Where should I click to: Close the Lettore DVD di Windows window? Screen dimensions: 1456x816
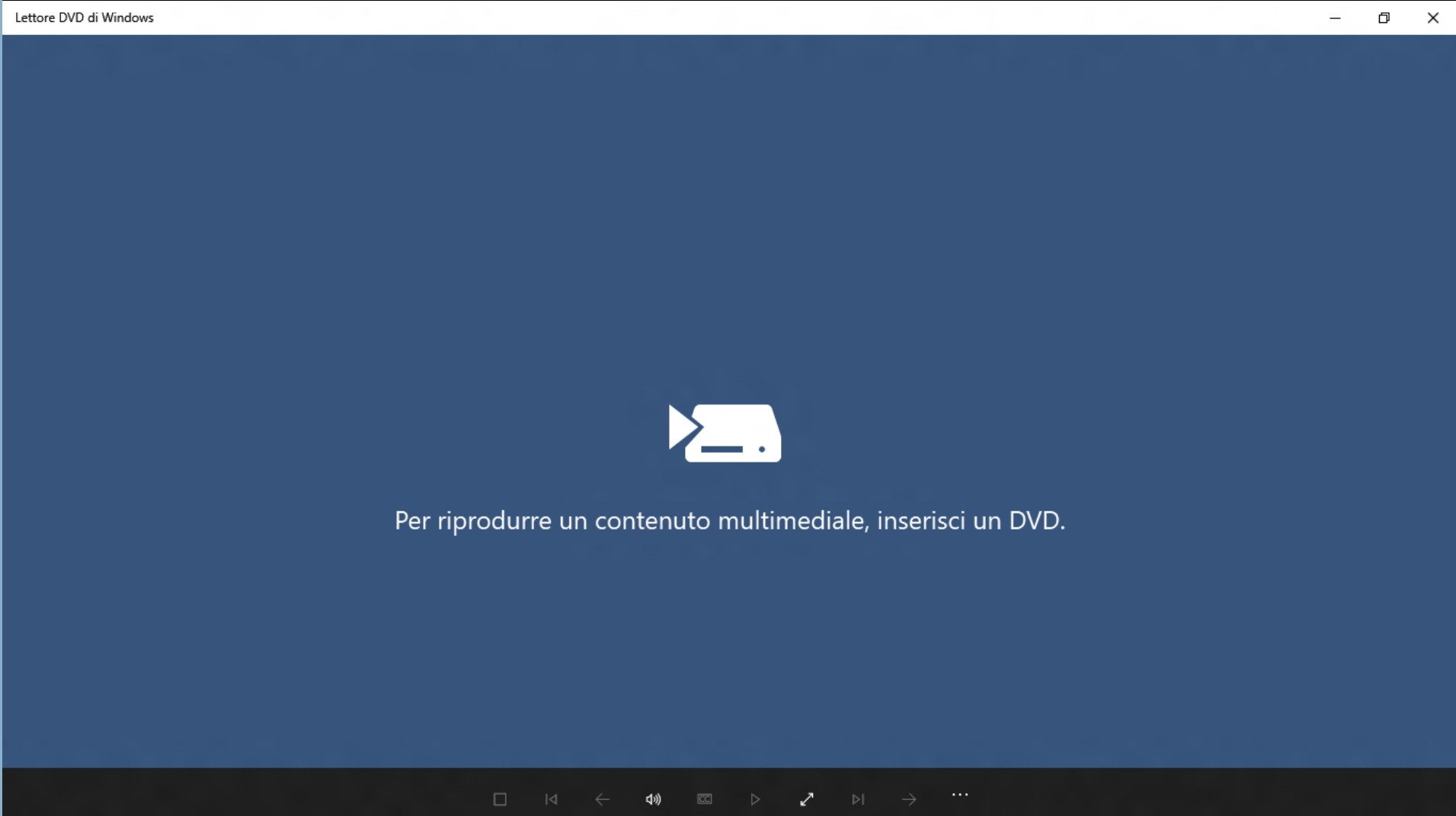pyautogui.click(x=1432, y=18)
